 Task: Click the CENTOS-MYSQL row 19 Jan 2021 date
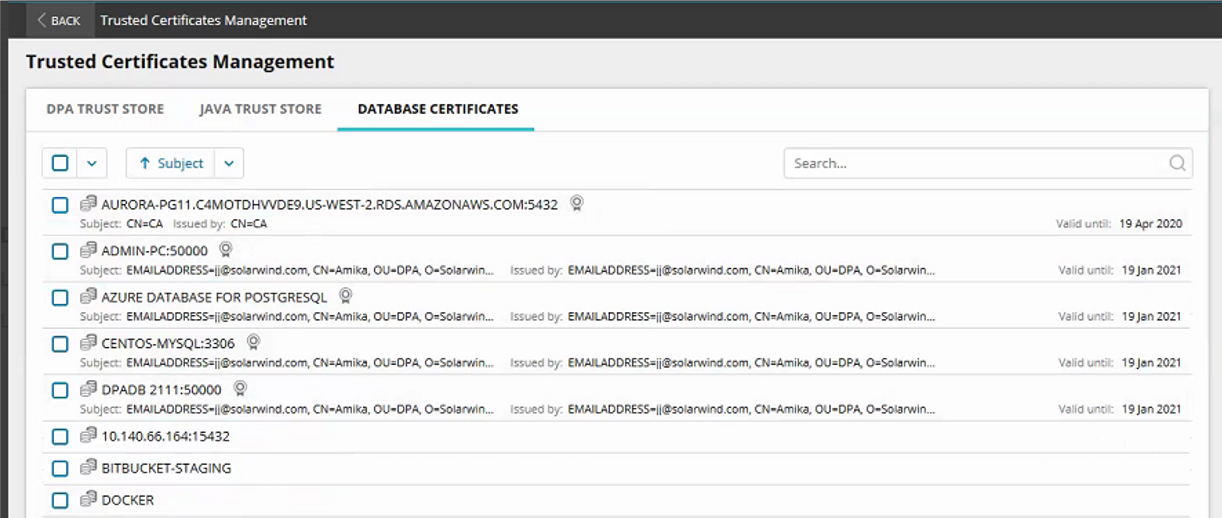click(1151, 363)
